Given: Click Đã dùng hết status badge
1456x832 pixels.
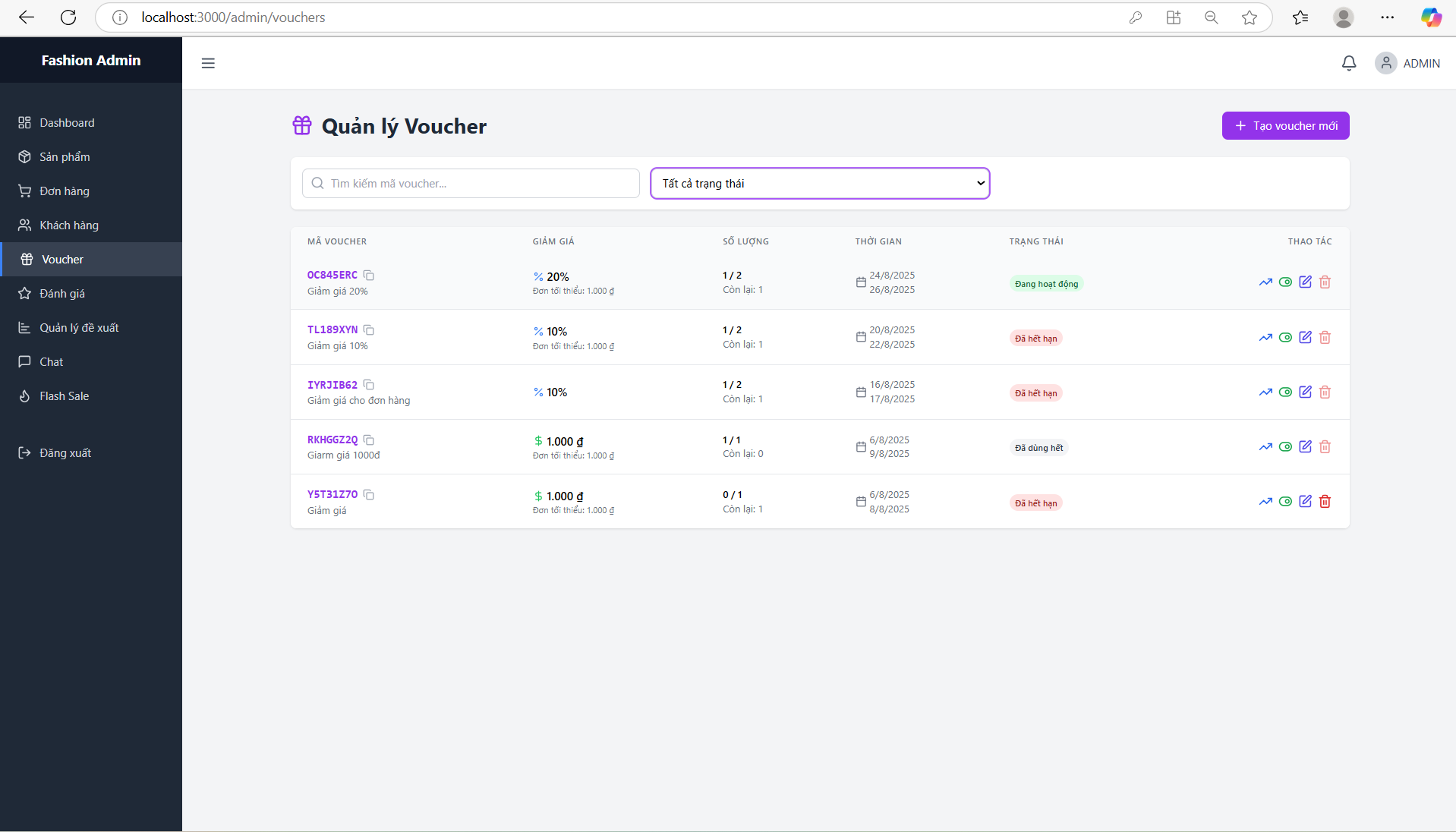Looking at the screenshot, I should click(1038, 448).
